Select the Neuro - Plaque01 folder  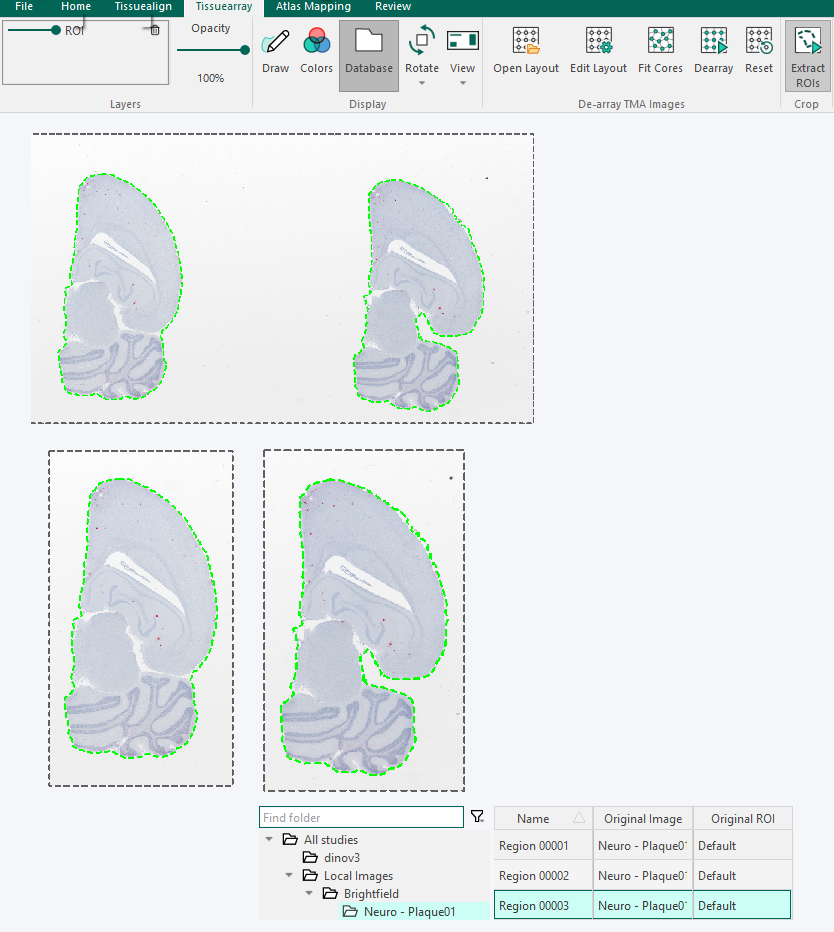click(409, 911)
